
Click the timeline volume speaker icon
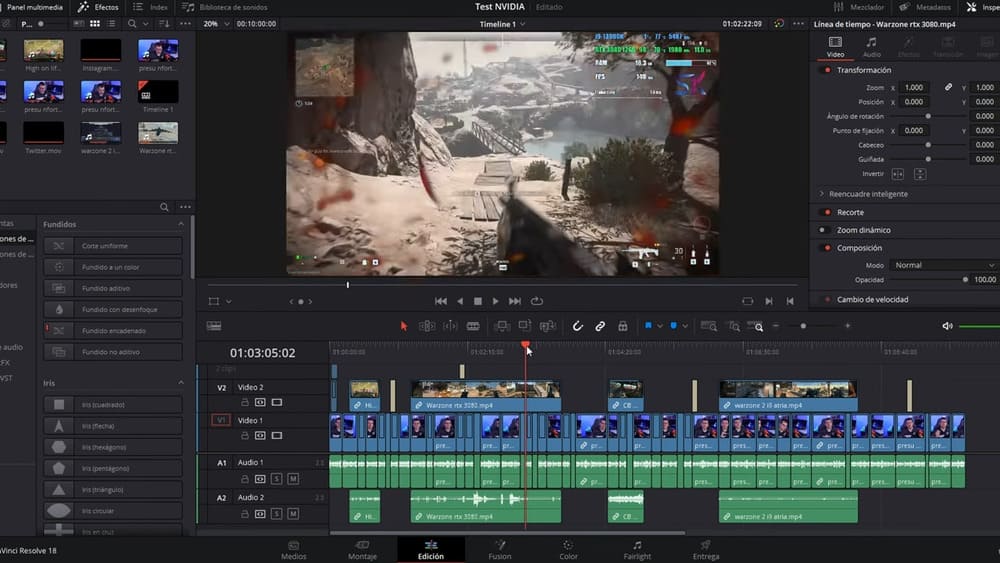[947, 326]
